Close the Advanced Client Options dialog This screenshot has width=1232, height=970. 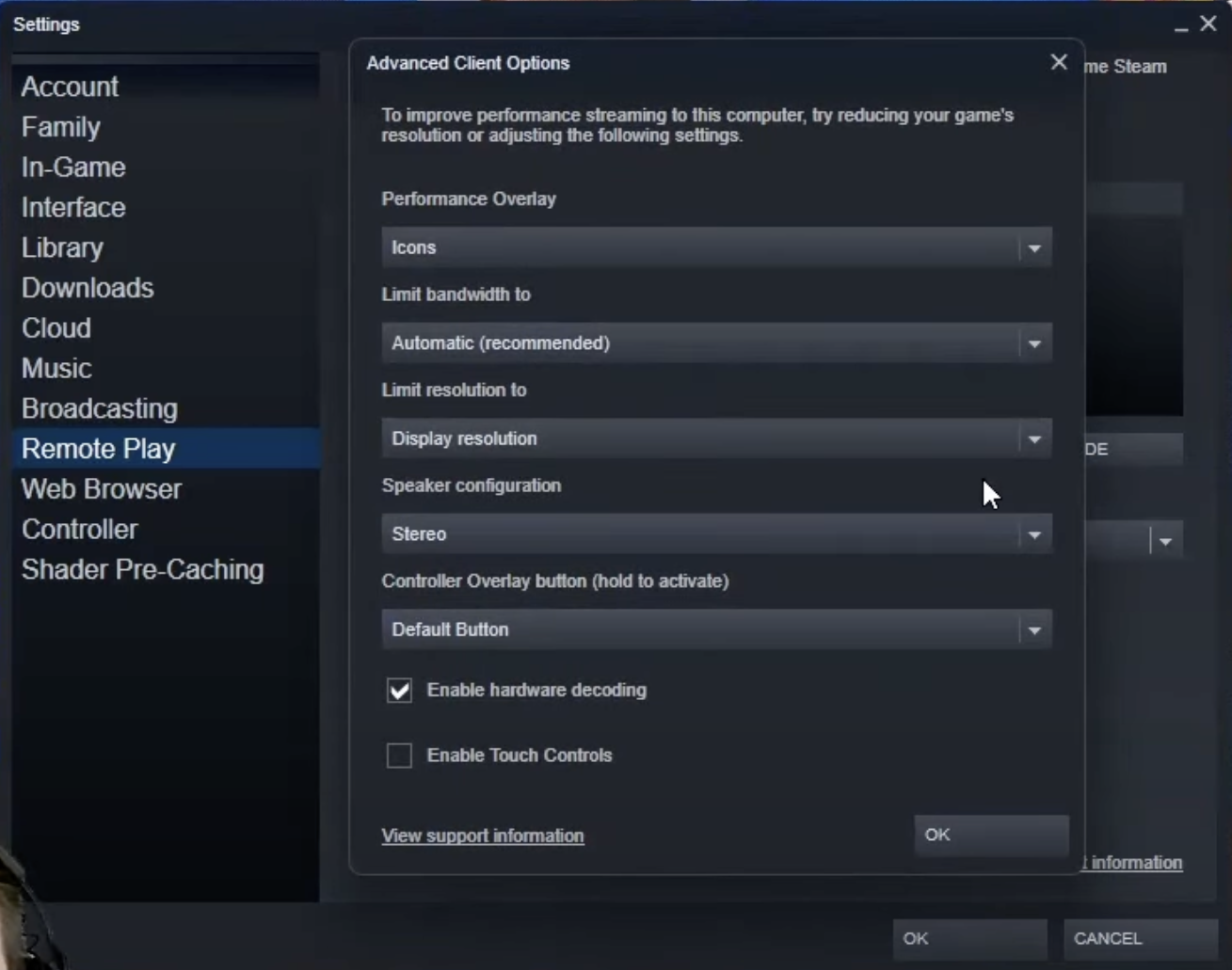[1059, 62]
